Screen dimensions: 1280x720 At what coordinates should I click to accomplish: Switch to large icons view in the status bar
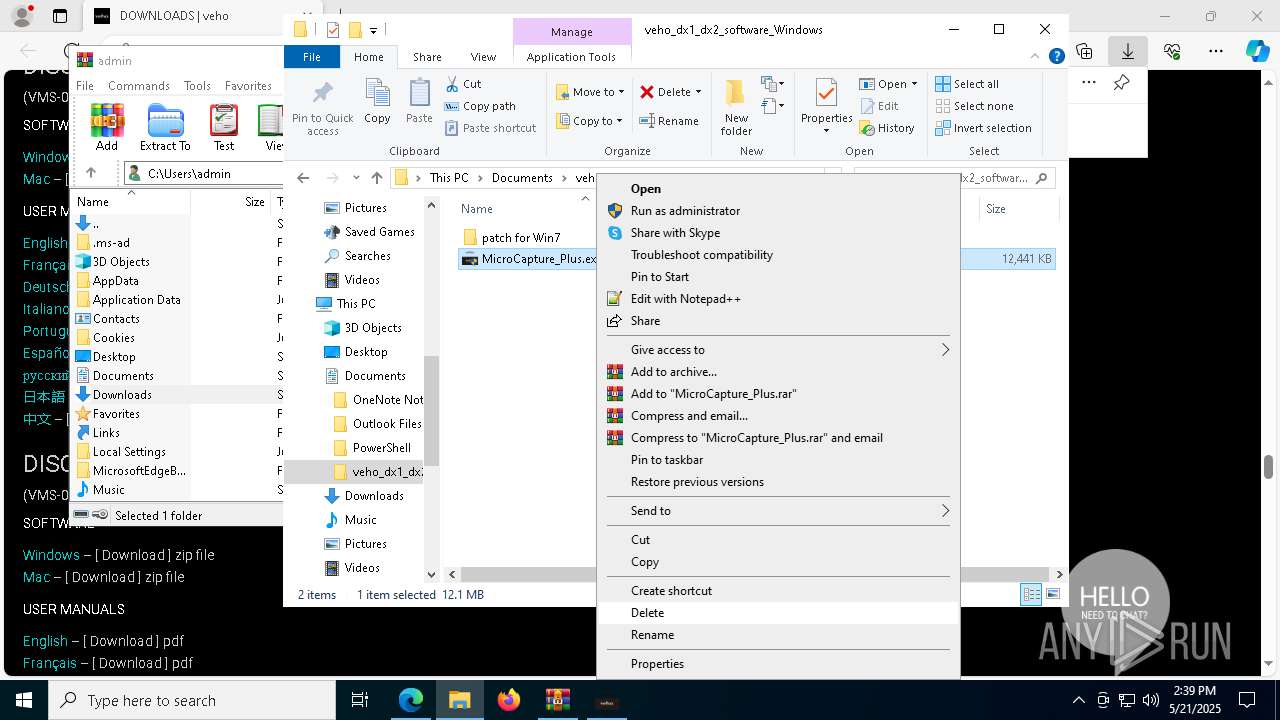coord(1053,595)
